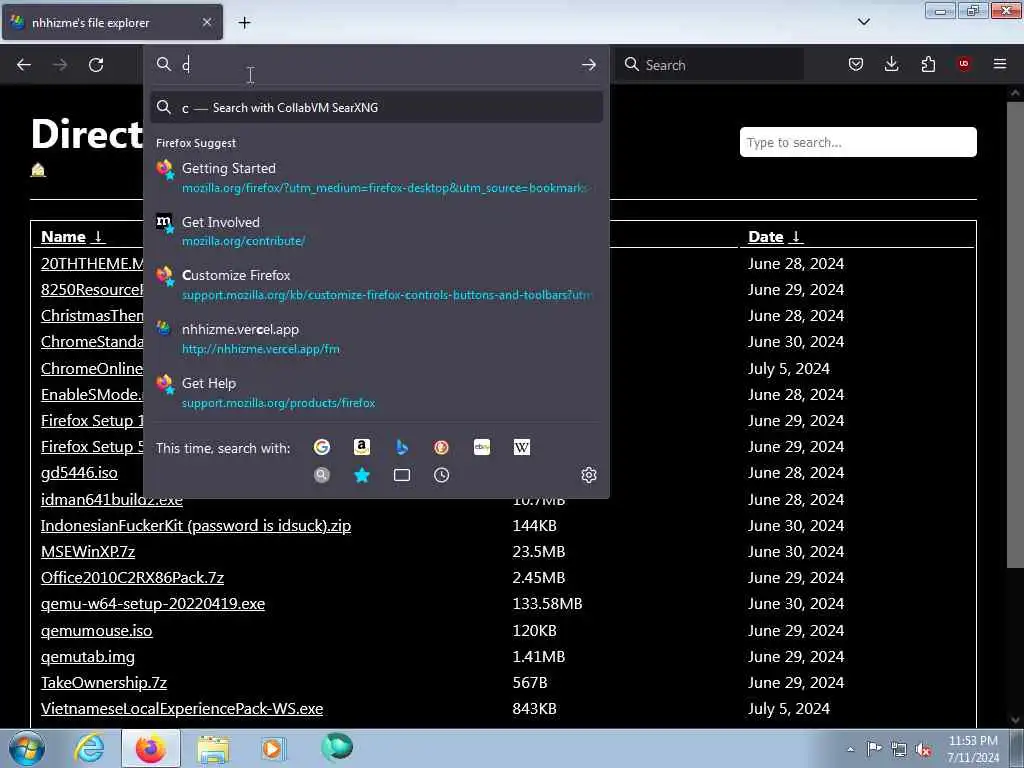Search this time with DuckDuckGo
Viewport: 1024px width, 768px height.
[441, 447]
